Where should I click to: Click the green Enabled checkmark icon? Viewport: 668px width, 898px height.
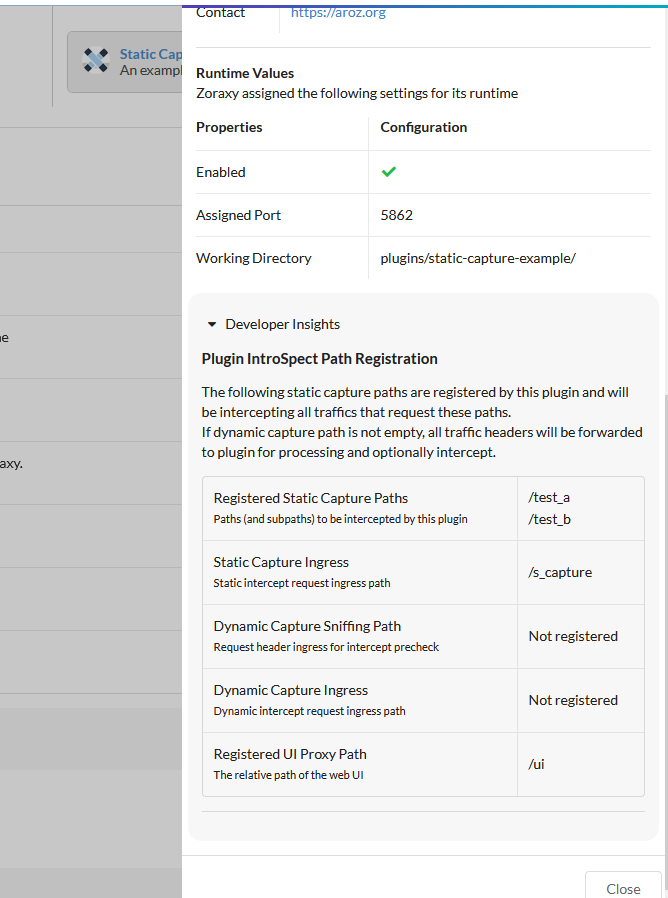[389, 172]
